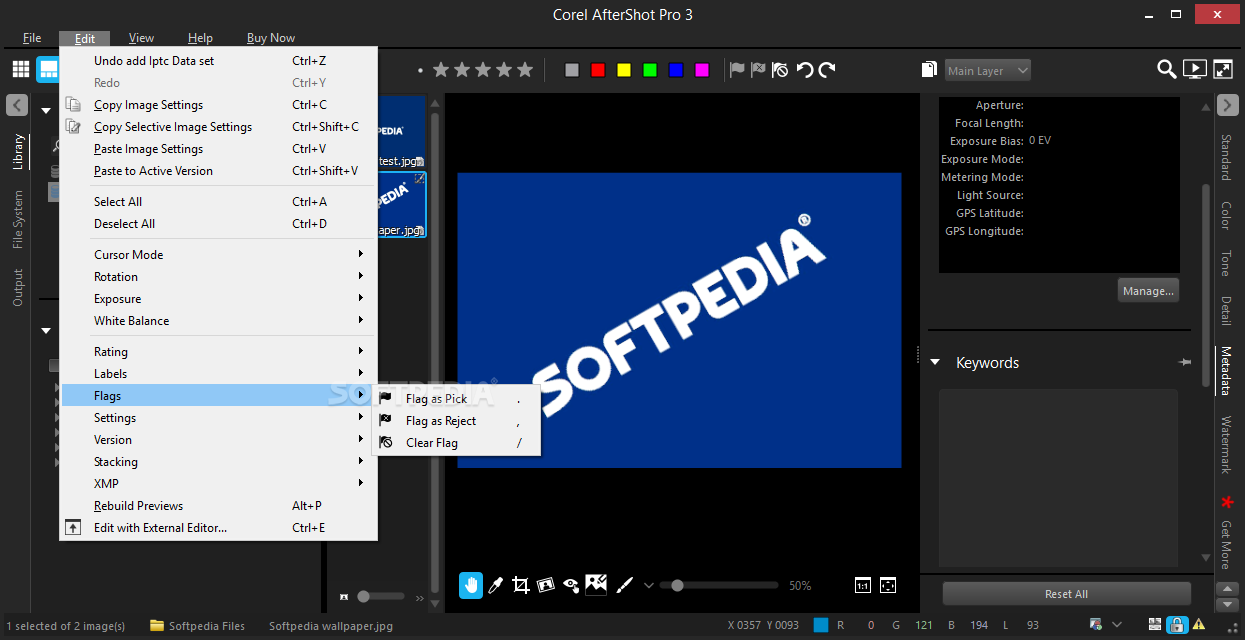Click the layers copy icon beside Main Layer
Viewport: 1245px width, 640px height.
930,69
